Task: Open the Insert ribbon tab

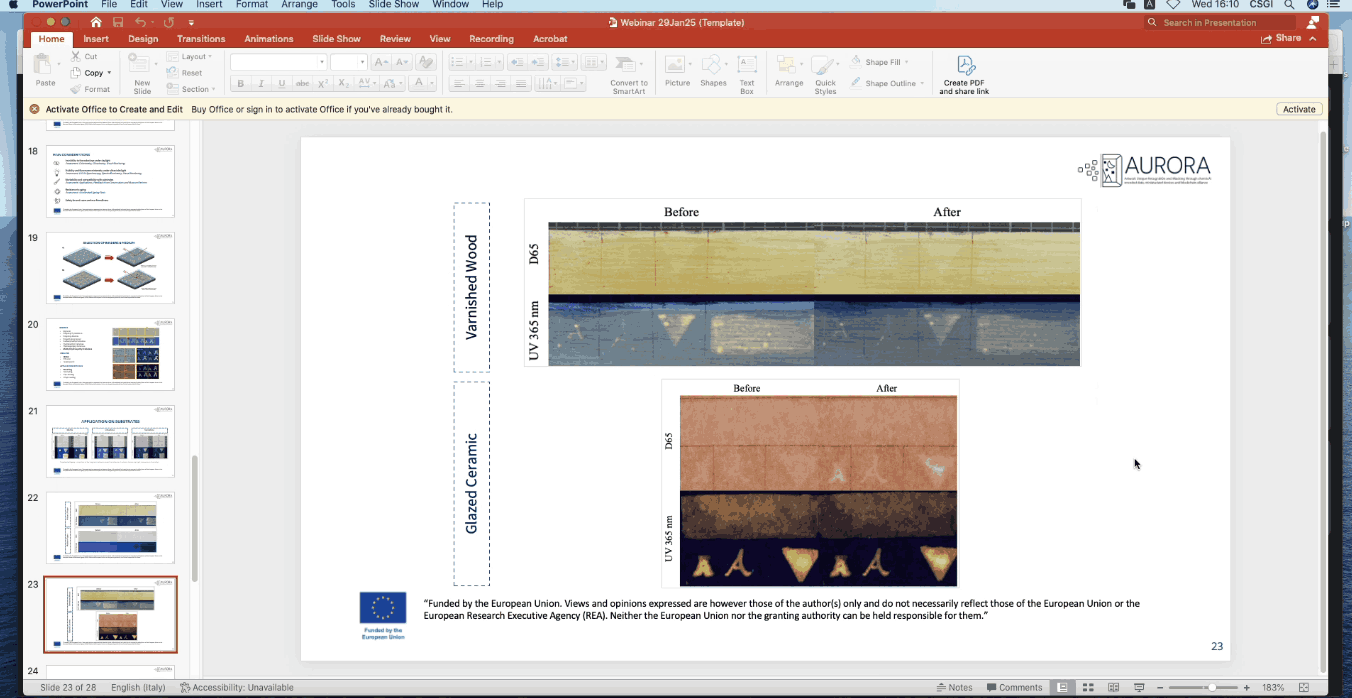Action: (96, 39)
